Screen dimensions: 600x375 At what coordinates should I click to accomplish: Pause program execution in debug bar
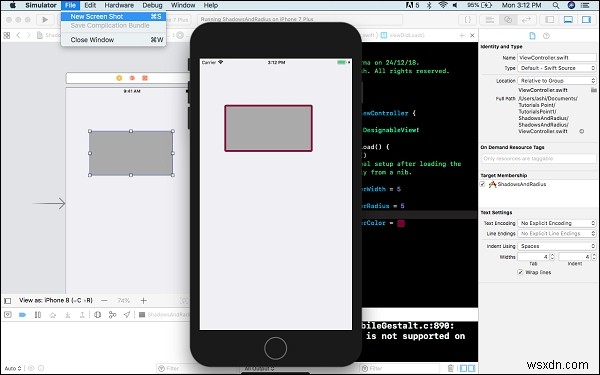click(38, 315)
